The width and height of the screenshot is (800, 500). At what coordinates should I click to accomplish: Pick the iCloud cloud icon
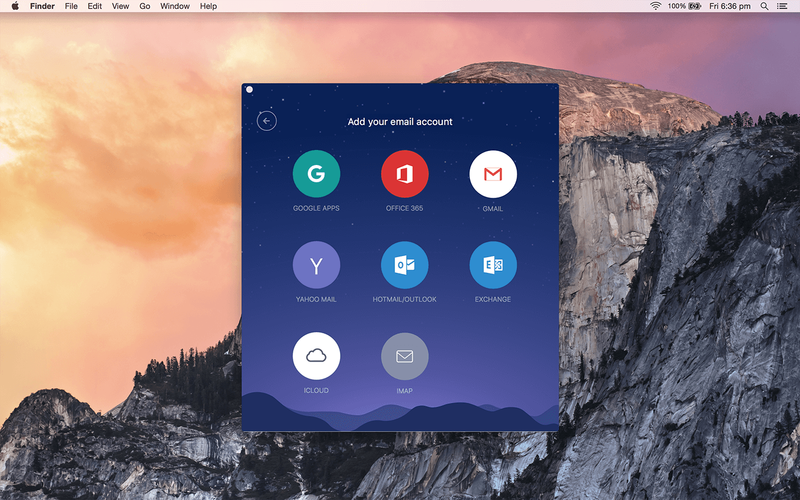click(316, 356)
